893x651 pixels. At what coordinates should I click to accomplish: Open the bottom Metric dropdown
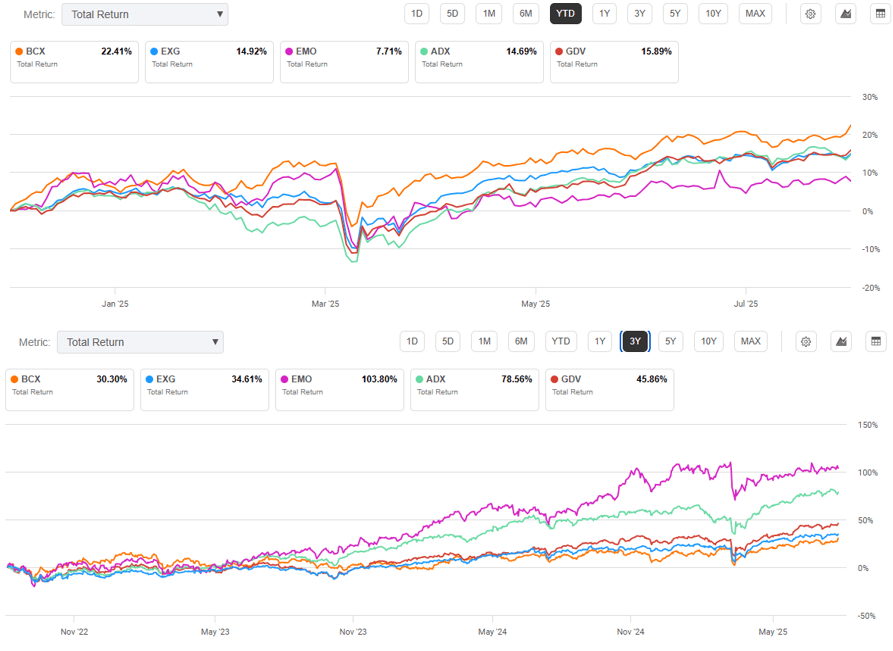[140, 341]
